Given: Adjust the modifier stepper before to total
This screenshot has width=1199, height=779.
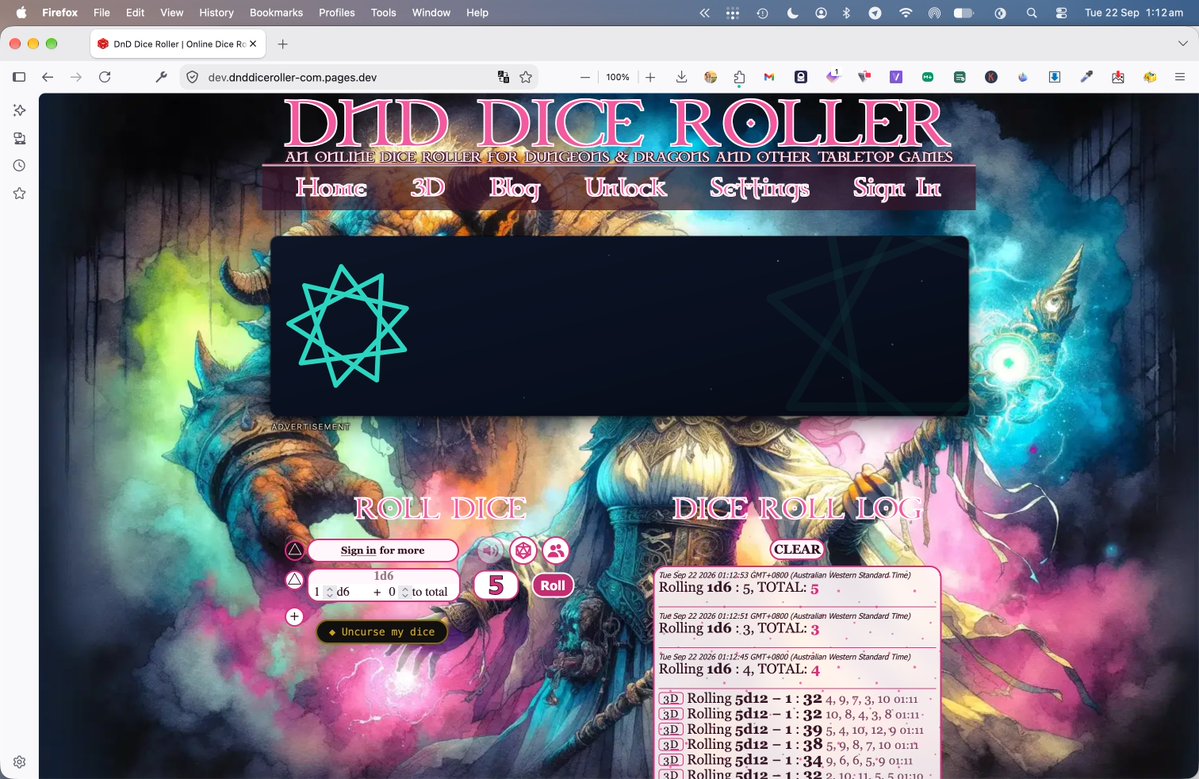Looking at the screenshot, I should coord(405,592).
